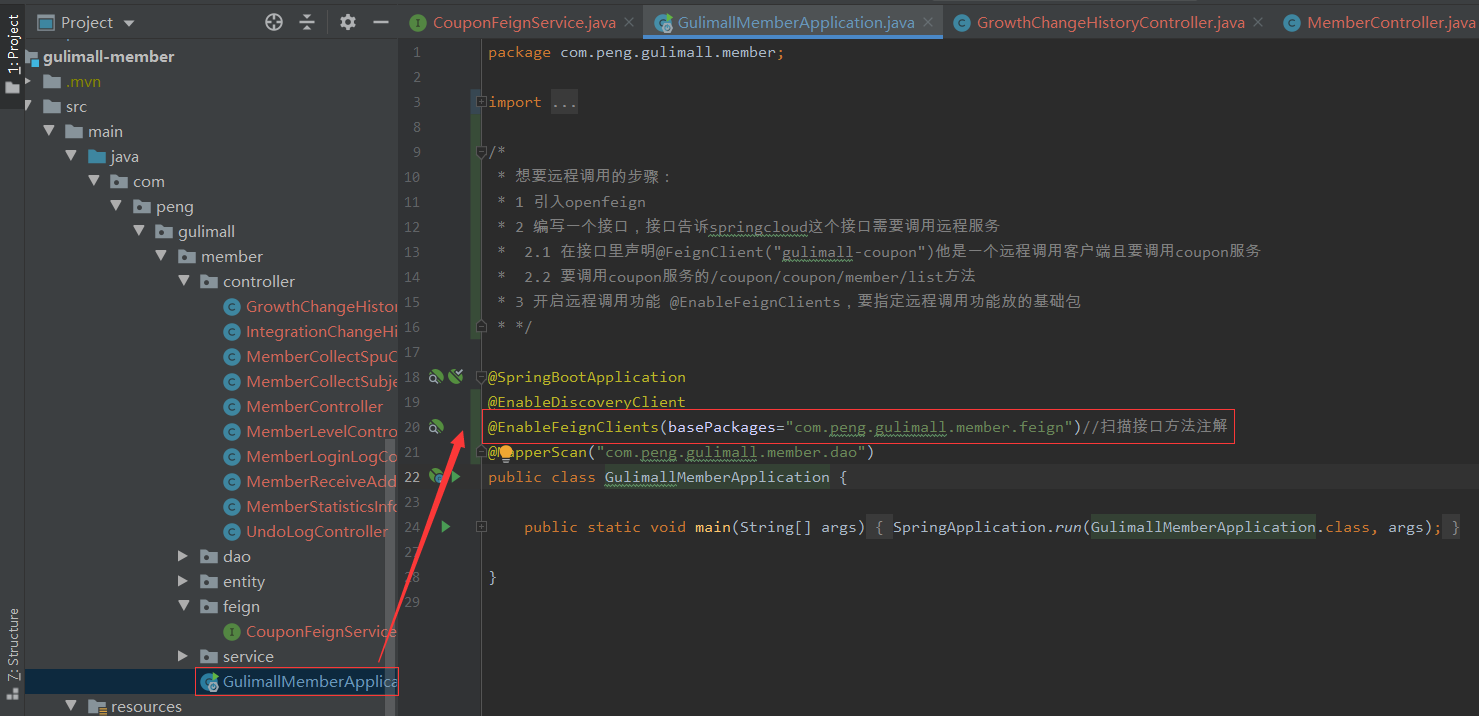Open the Project view selector dropdown
The height and width of the screenshot is (716, 1479).
click(x=86, y=22)
